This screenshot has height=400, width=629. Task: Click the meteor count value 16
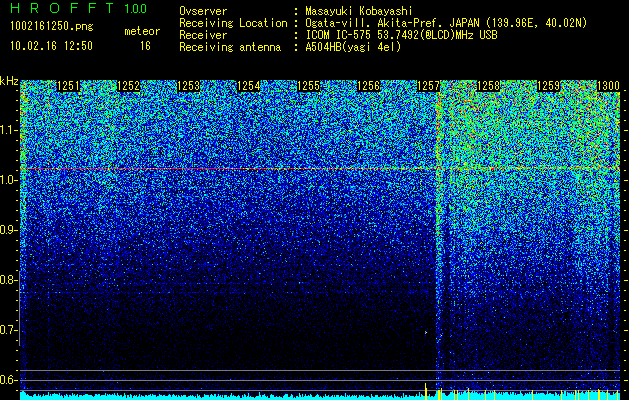145,46
